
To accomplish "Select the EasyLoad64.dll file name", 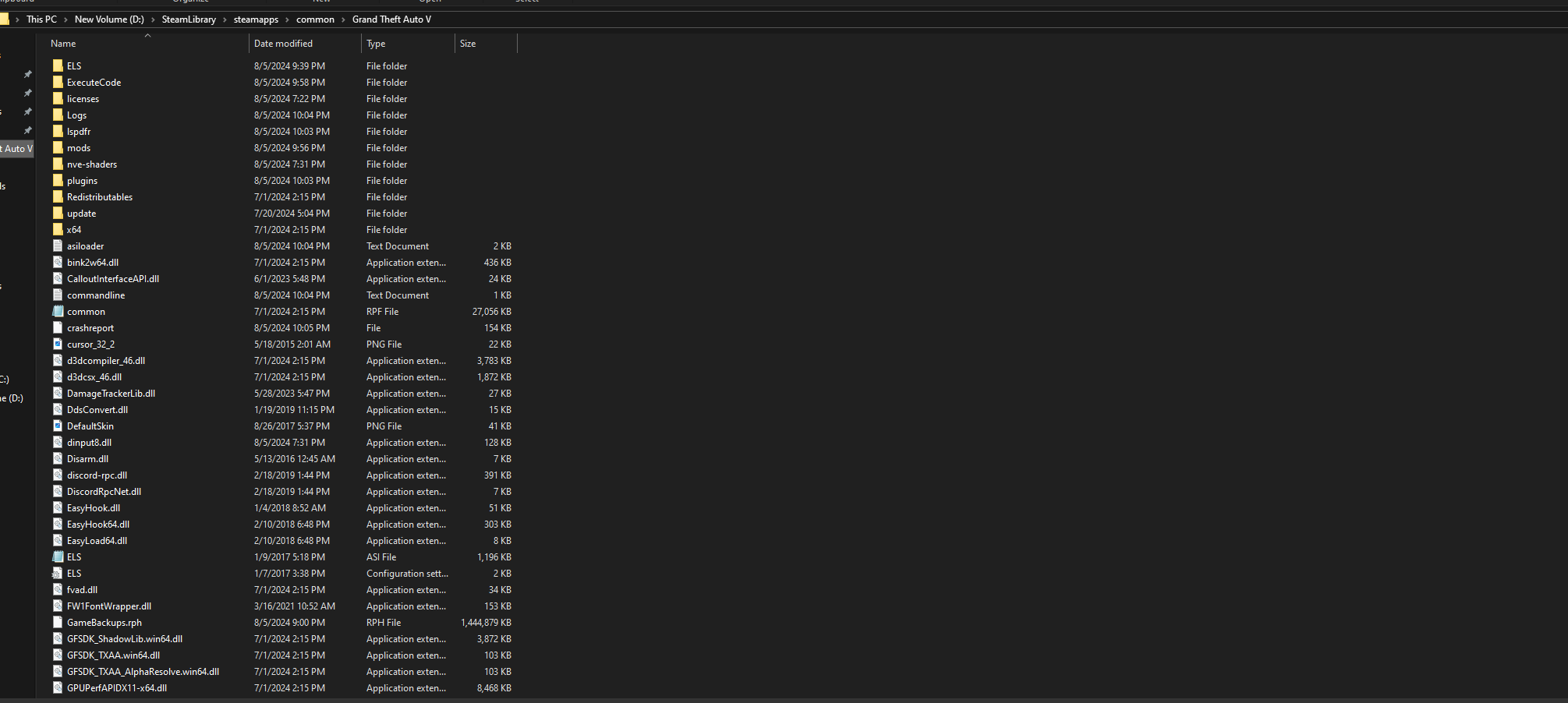I will pyautogui.click(x=97, y=540).
